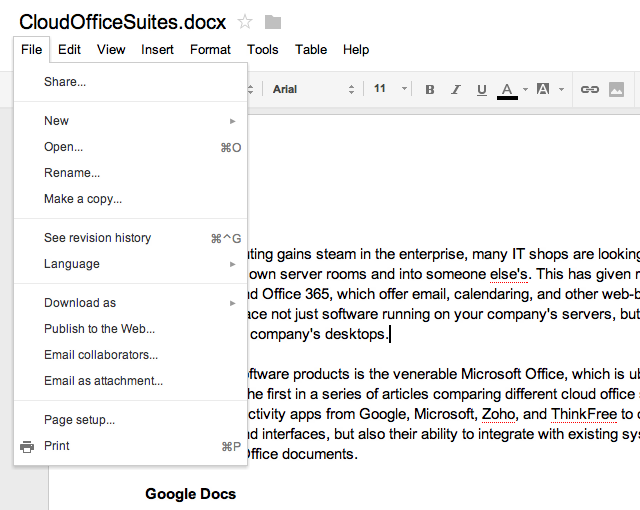
Task: Click the misspelled word "else's" in document
Action: 509,274
